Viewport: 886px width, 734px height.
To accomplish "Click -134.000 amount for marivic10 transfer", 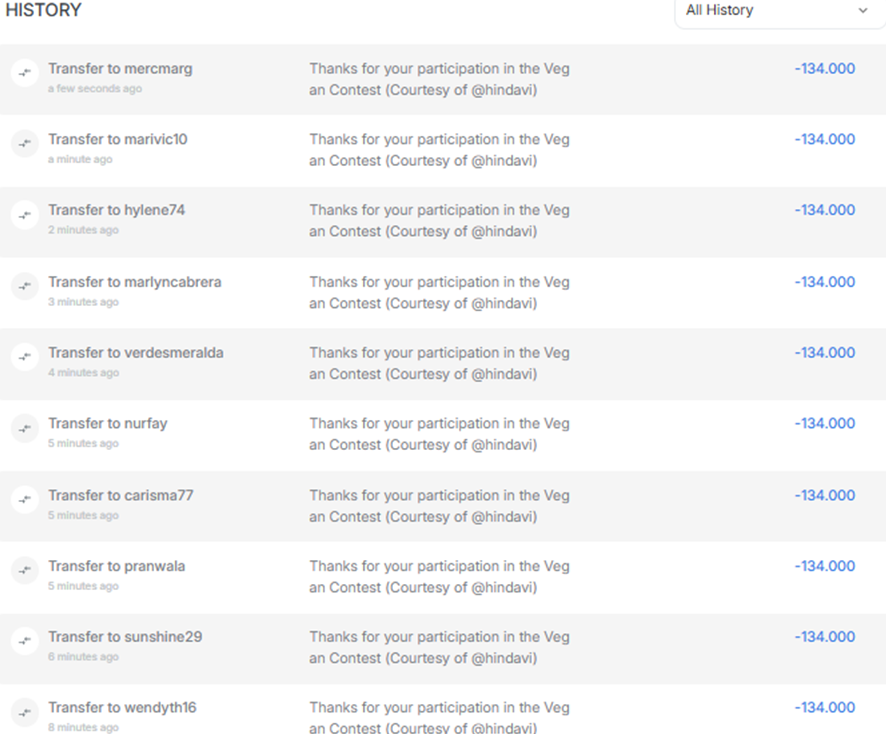I will coord(825,140).
